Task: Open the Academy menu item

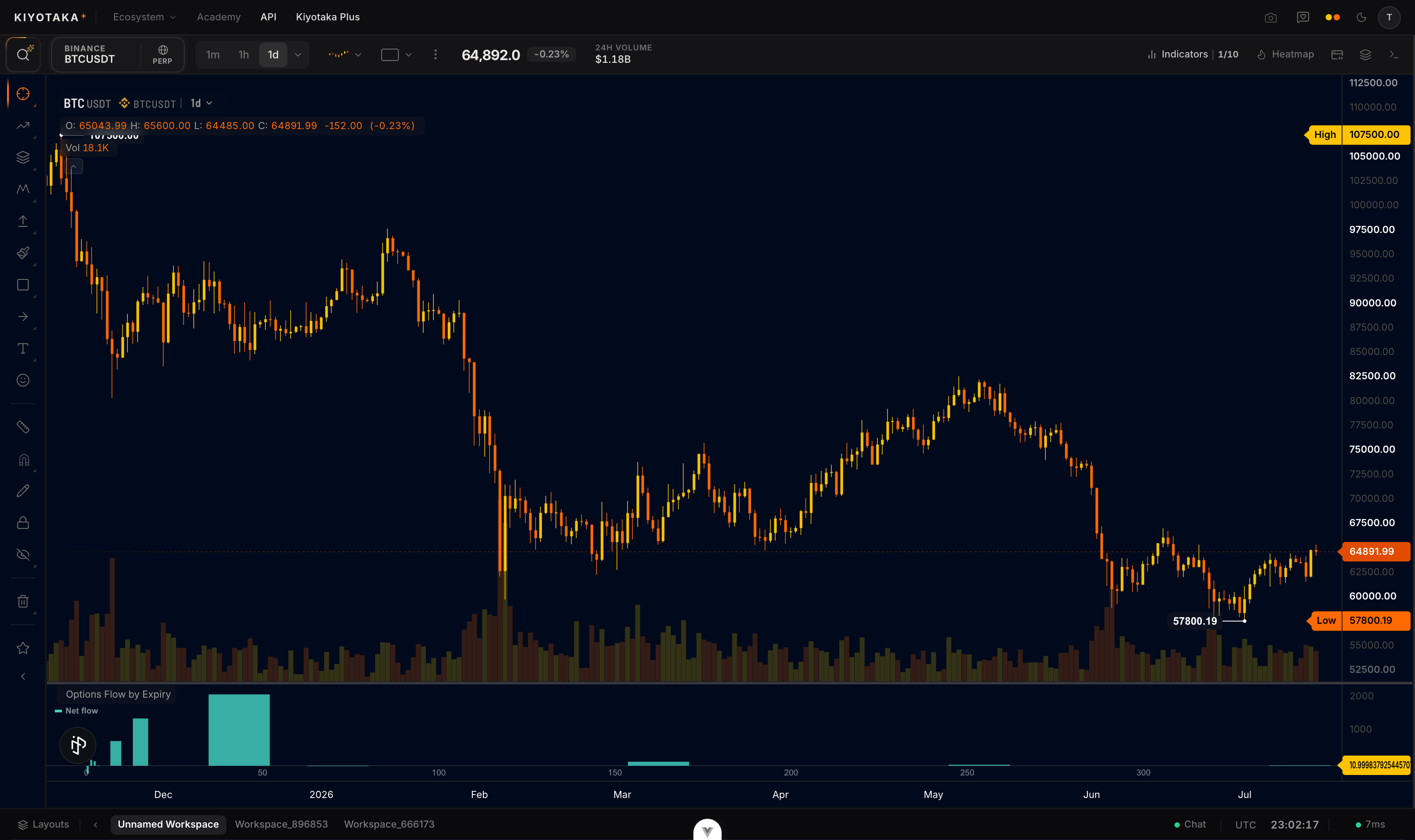Action: point(218,17)
